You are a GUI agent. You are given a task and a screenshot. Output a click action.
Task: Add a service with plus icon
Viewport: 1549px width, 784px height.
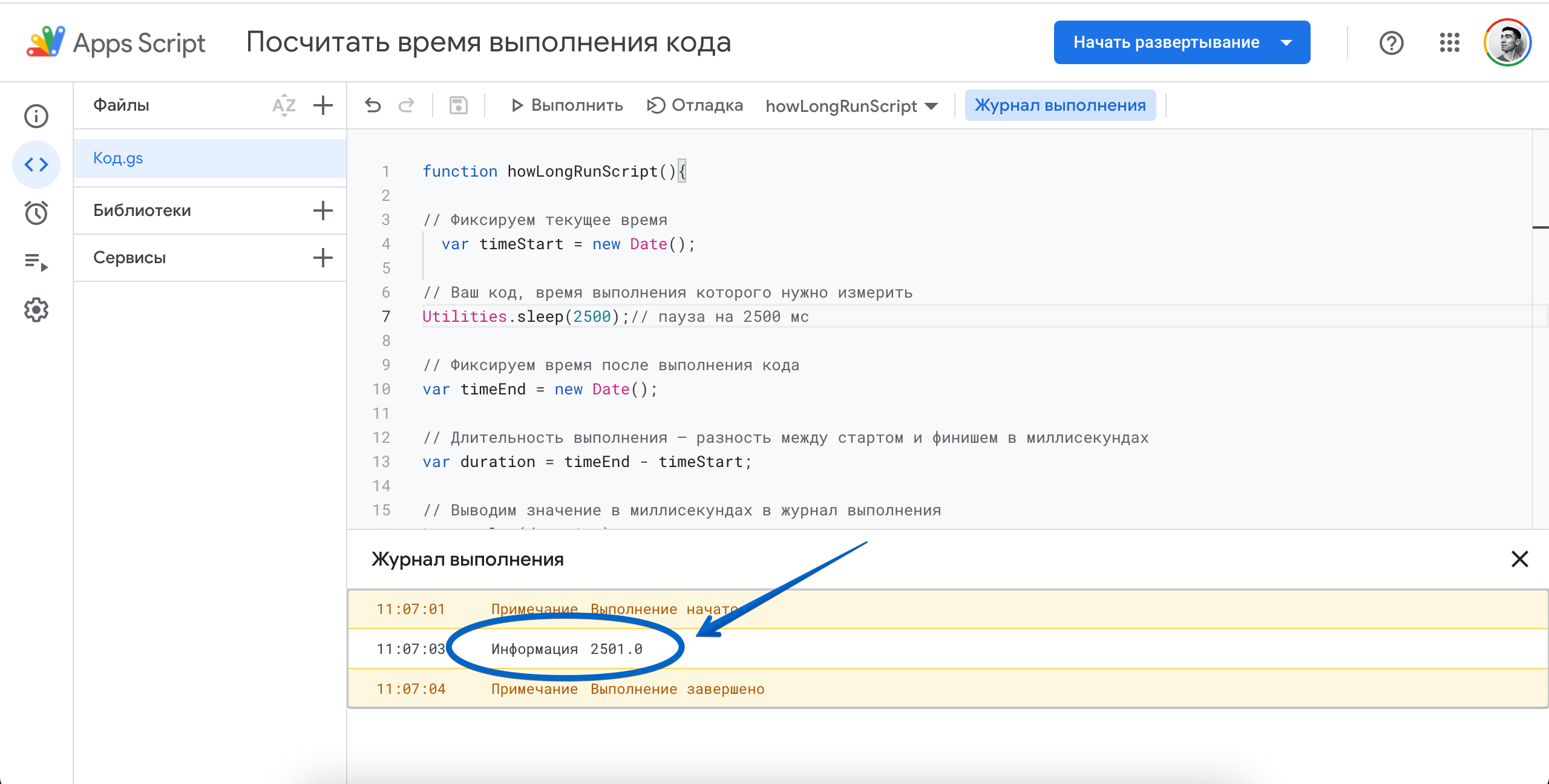(x=323, y=258)
